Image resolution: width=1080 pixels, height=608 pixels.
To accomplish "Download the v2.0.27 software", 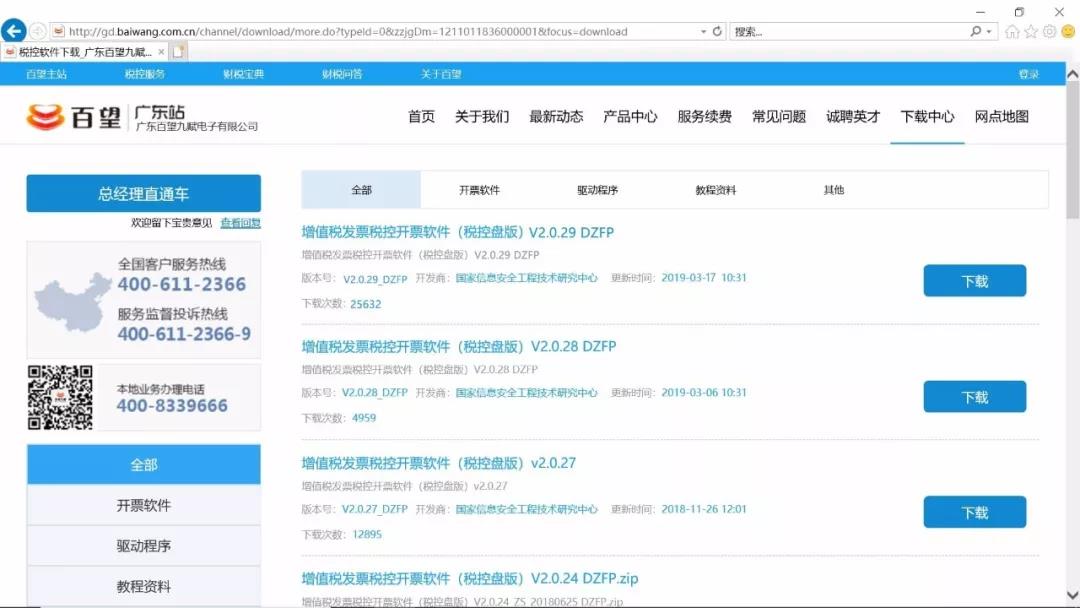I will [975, 512].
